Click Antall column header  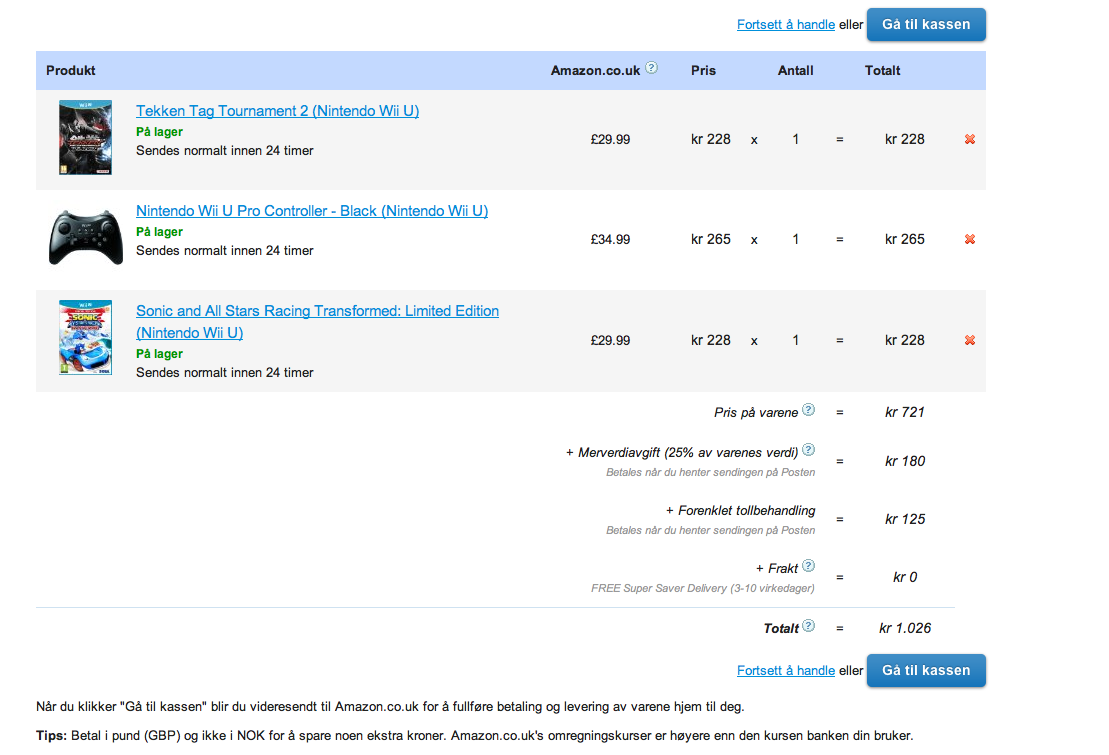click(x=796, y=71)
